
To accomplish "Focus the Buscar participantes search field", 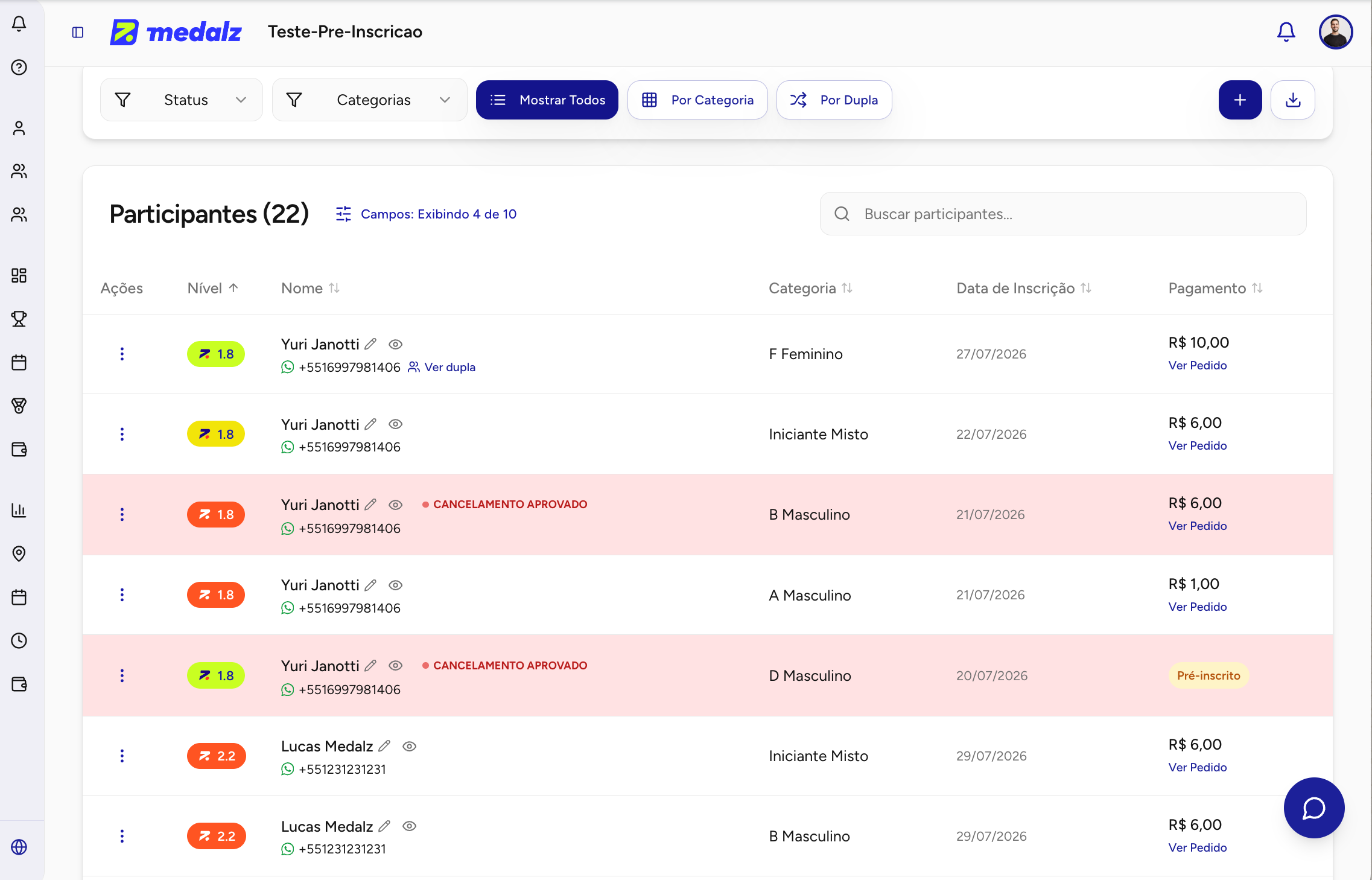I will [x=1063, y=214].
